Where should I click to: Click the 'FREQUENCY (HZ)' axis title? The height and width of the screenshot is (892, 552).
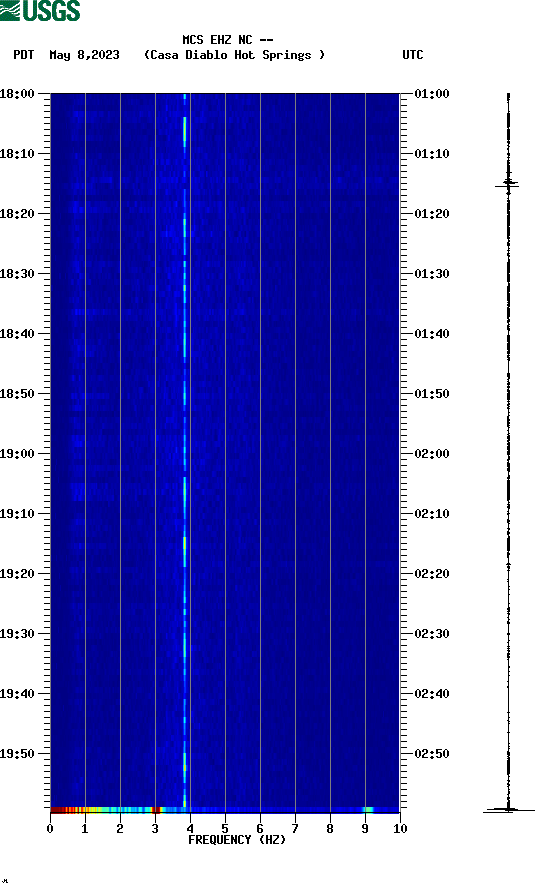(x=237, y=840)
